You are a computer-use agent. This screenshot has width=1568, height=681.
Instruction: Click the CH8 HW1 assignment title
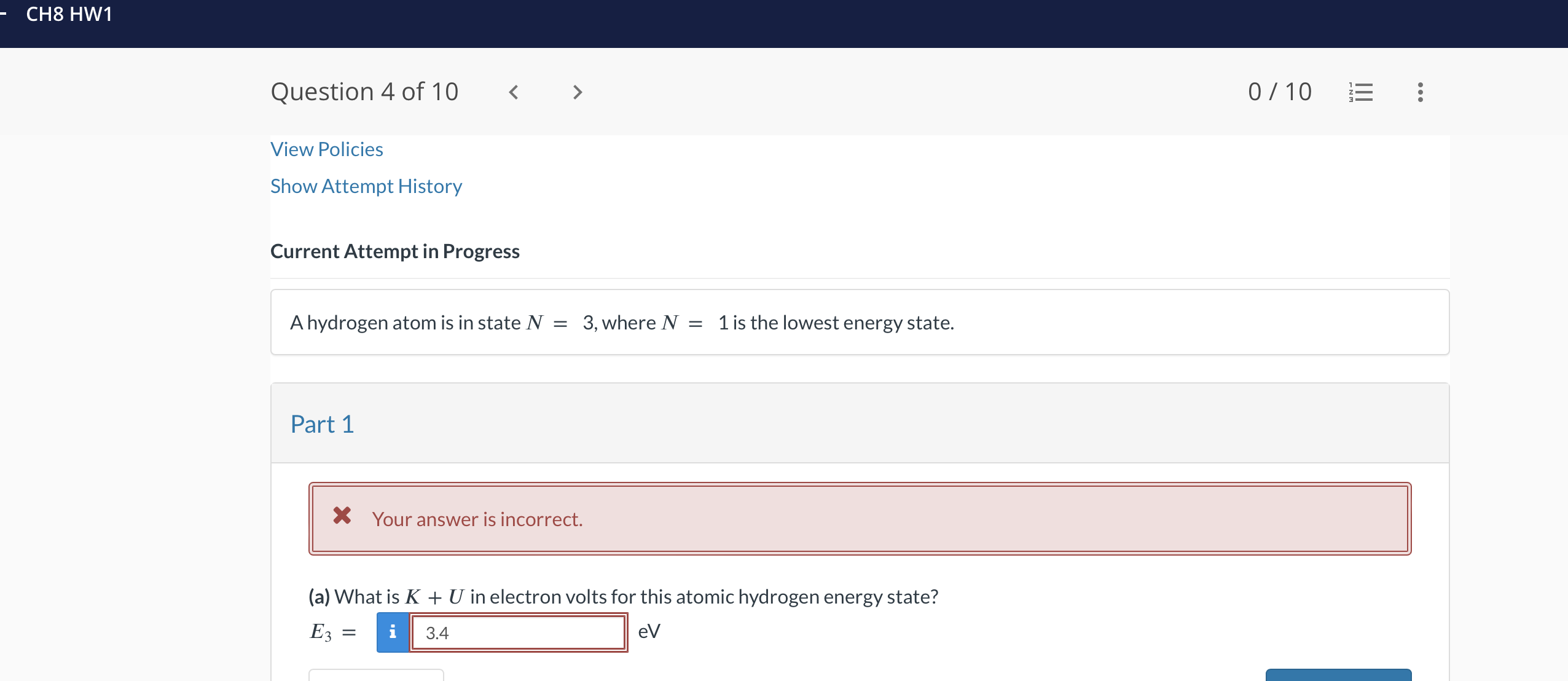click(x=69, y=14)
